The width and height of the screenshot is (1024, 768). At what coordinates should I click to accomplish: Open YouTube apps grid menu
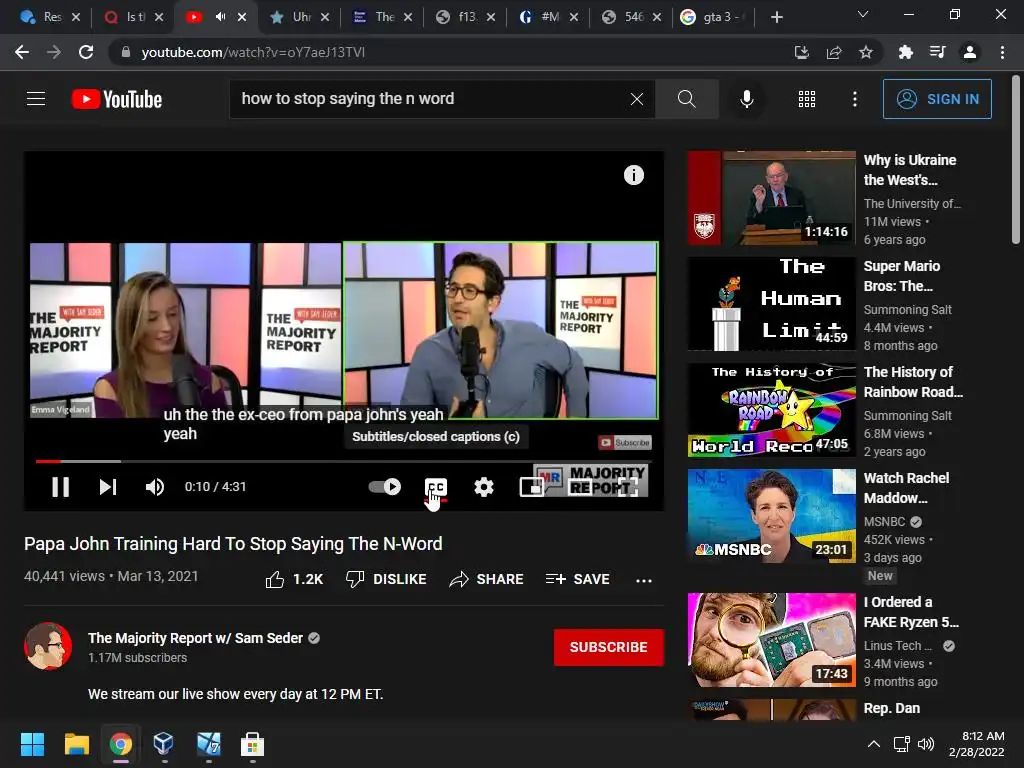[x=807, y=99]
